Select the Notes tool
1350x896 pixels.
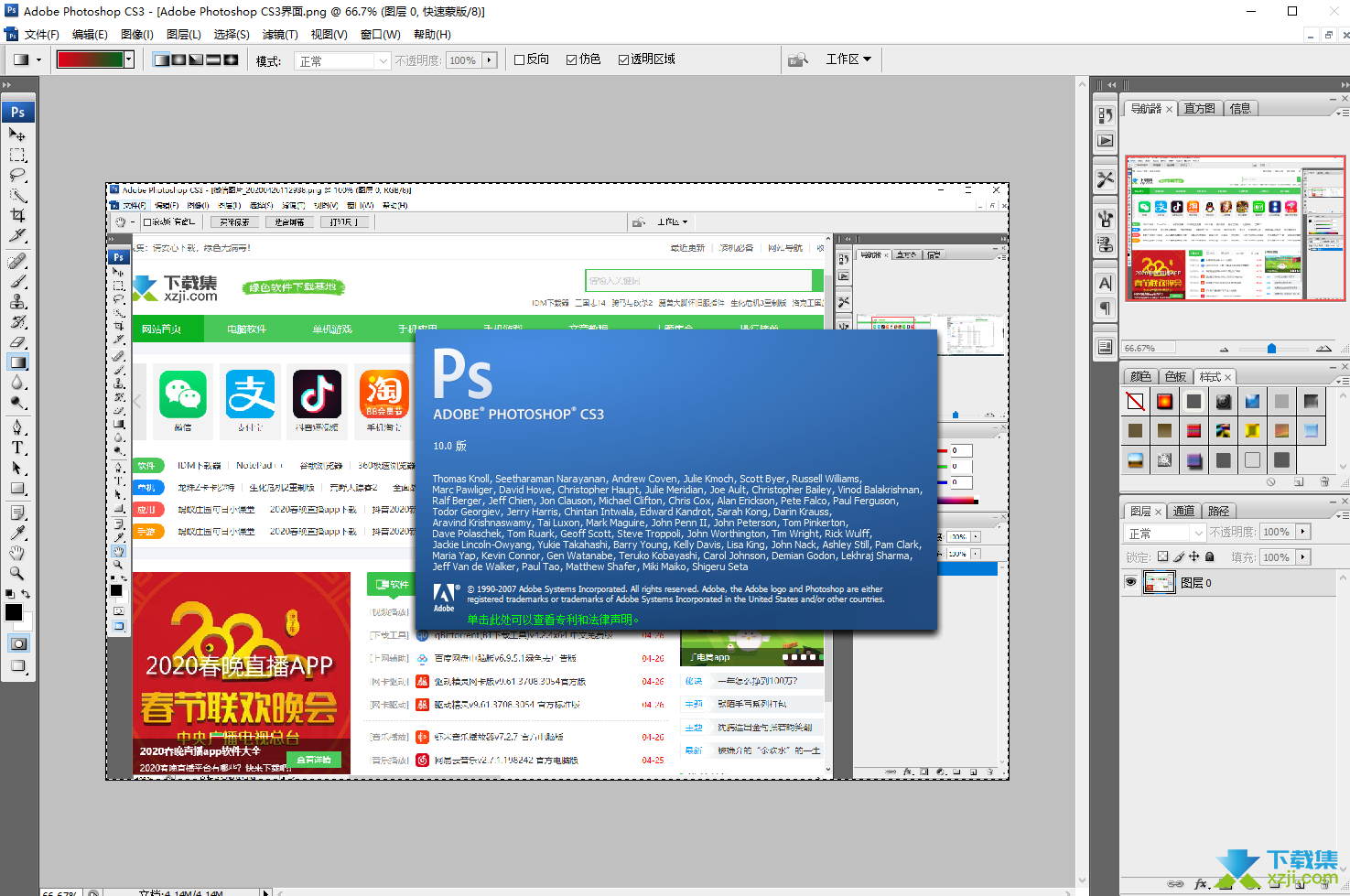click(17, 513)
